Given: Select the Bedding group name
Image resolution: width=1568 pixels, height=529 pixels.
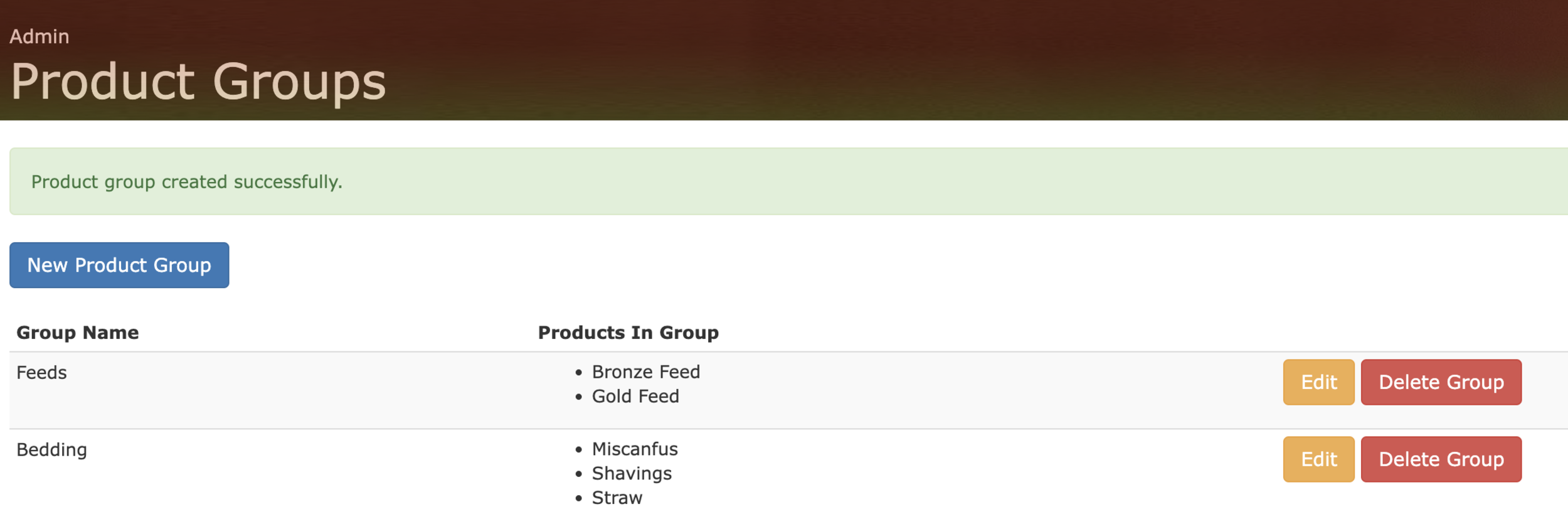Looking at the screenshot, I should click(x=51, y=450).
